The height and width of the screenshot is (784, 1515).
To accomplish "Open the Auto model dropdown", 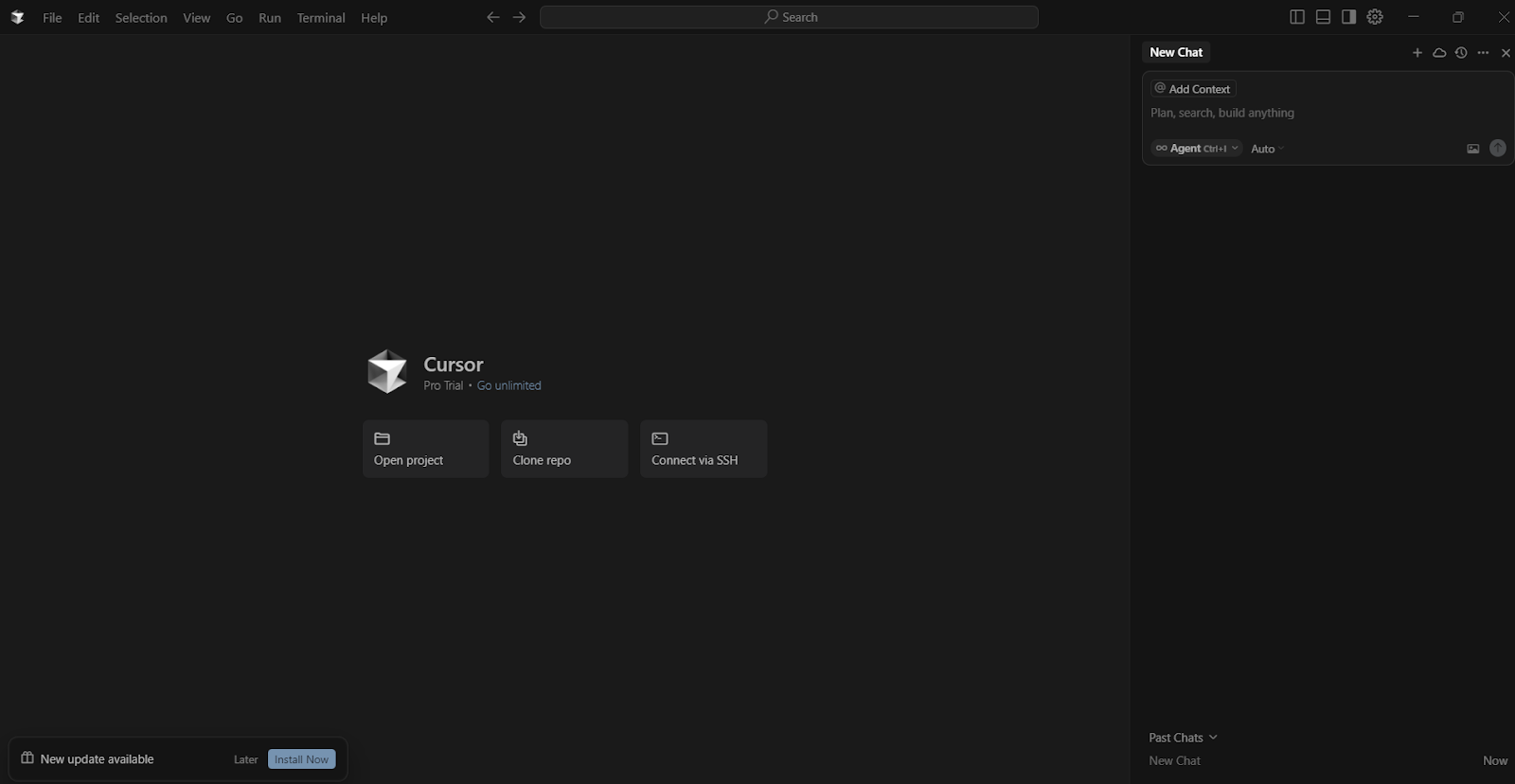I will 1267,149.
